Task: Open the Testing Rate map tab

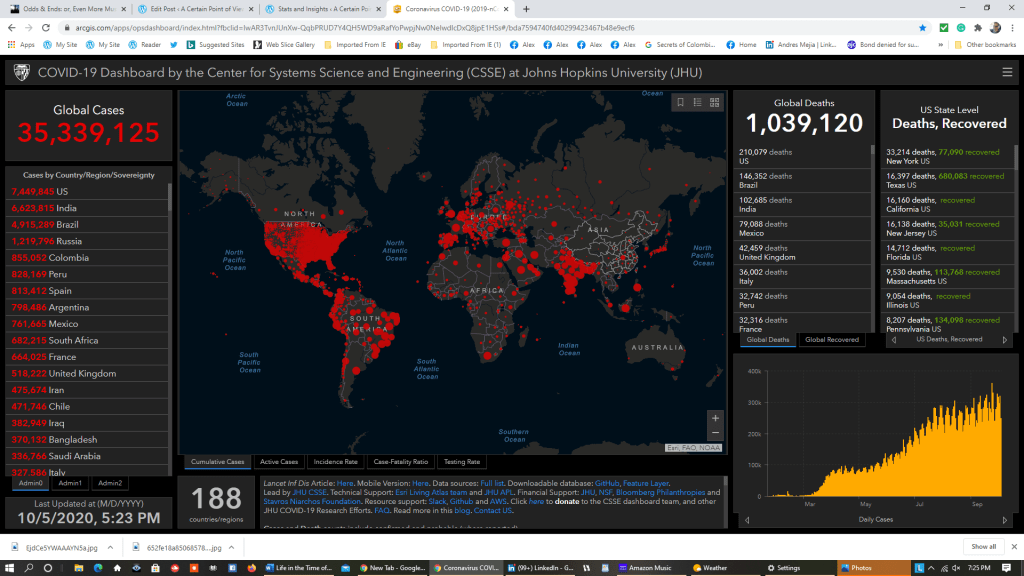Action: click(461, 462)
